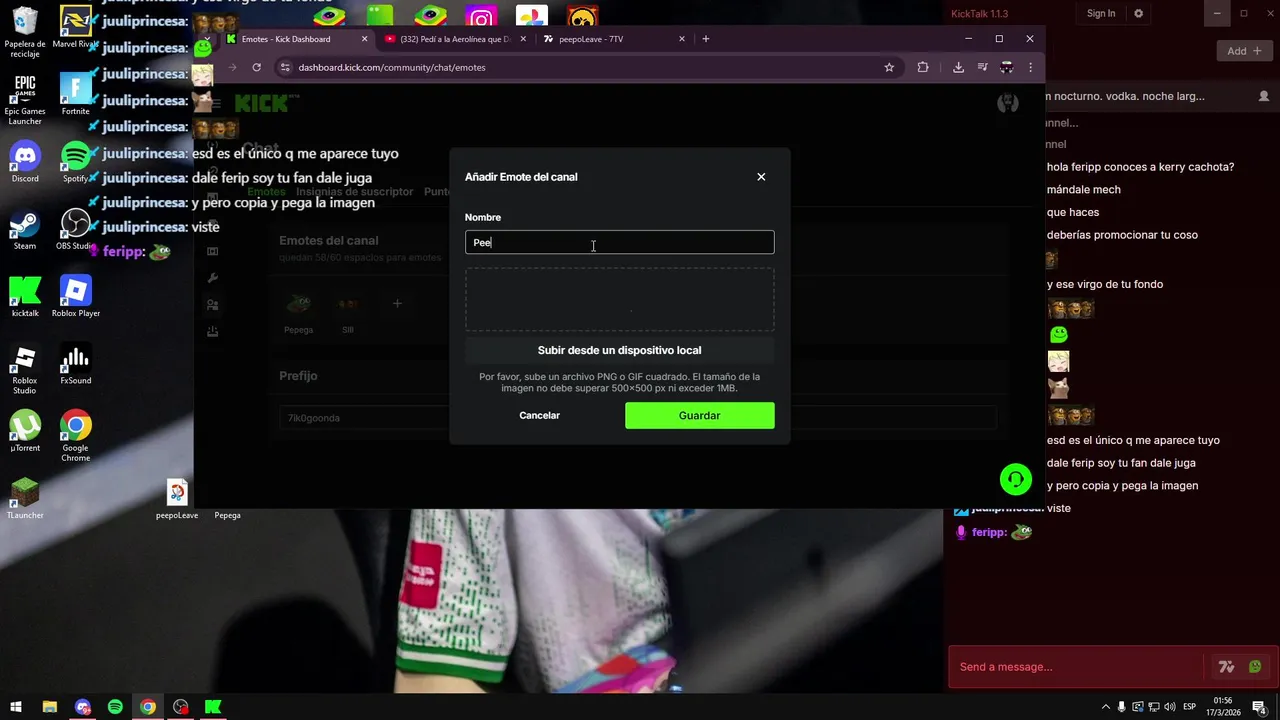Image resolution: width=1280 pixels, height=720 pixels.
Task: Click the forward navigation arrow in Chrome
Action: pos(232,67)
